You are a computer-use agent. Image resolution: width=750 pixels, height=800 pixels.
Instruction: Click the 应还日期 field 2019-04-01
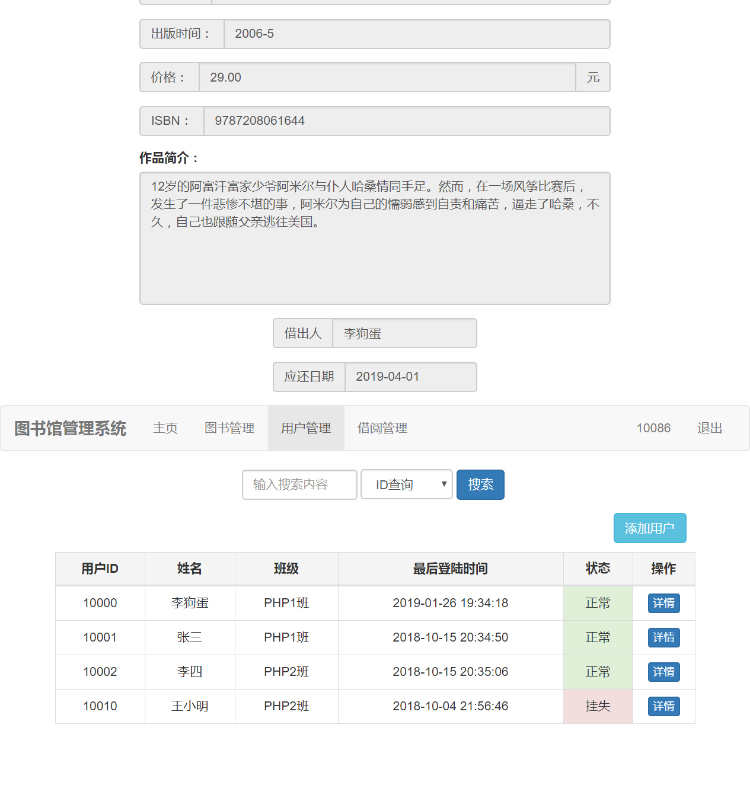pyautogui.click(x=411, y=377)
